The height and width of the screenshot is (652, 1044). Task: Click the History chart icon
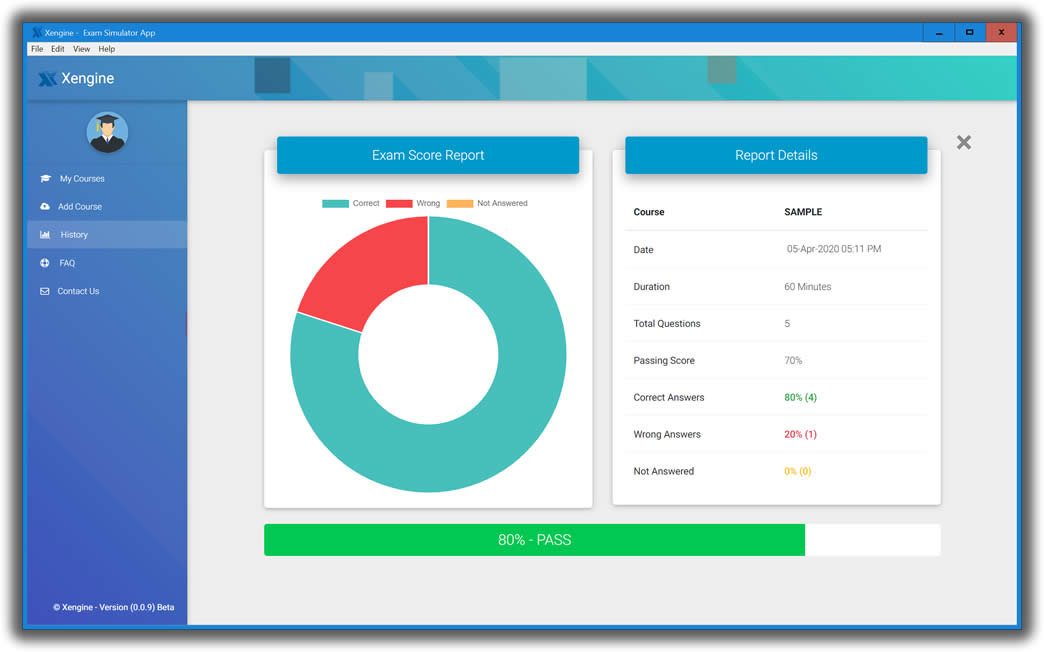(x=45, y=235)
